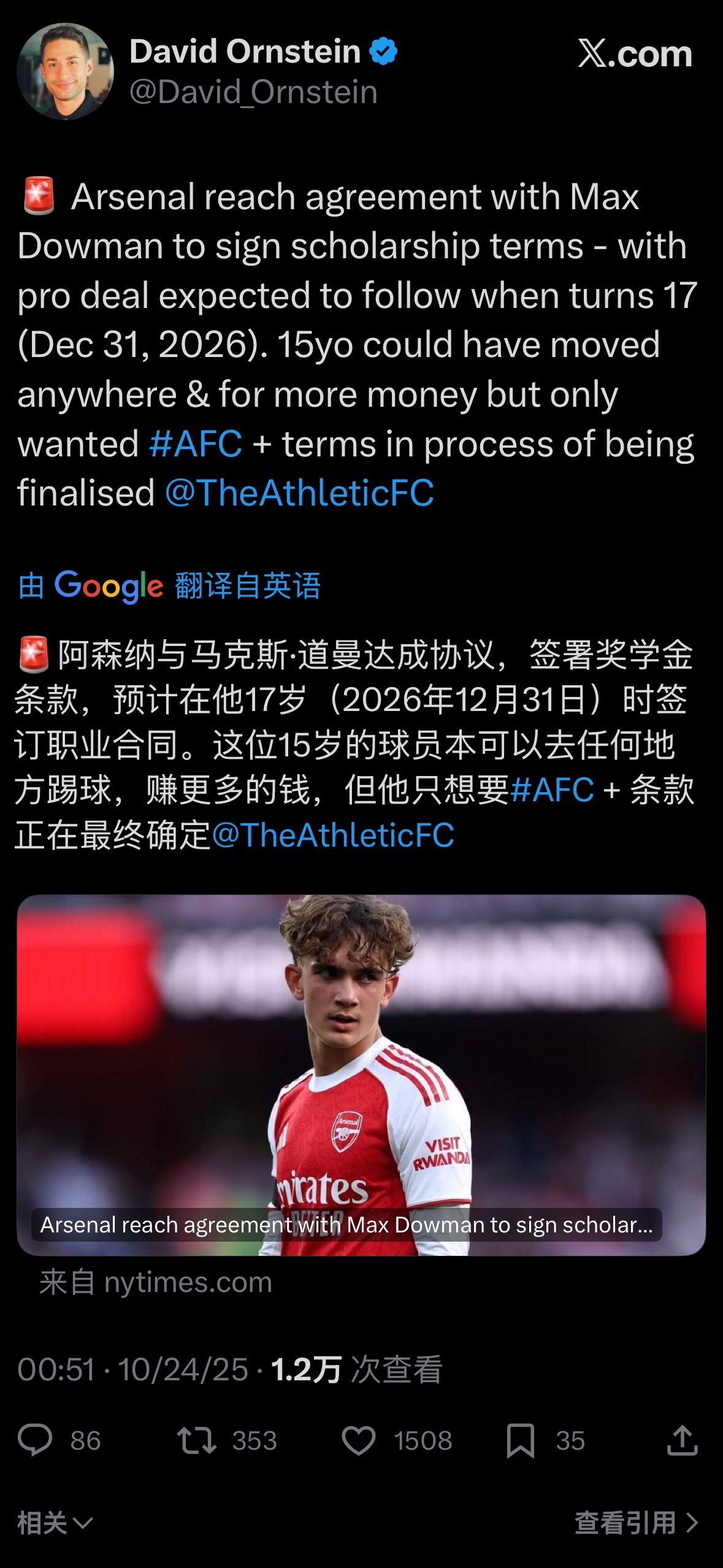
Task: Expand the 相关 sort dropdown
Action: (55, 1523)
